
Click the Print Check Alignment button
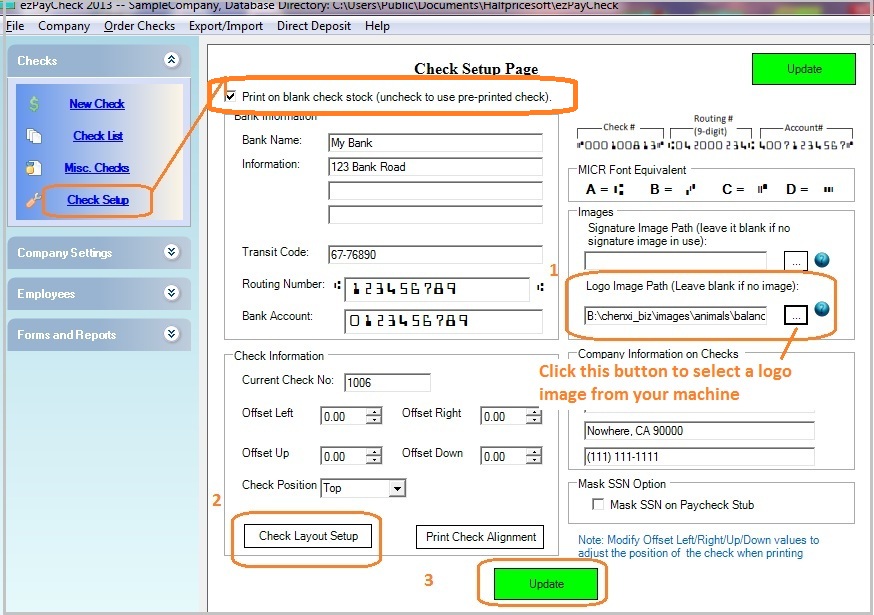479,537
